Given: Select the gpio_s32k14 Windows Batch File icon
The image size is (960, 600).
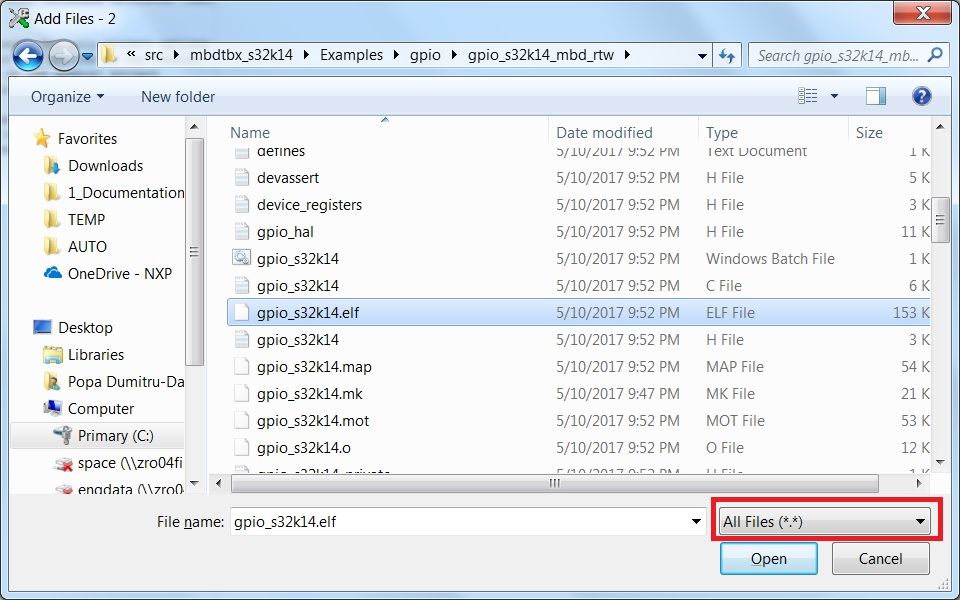Looking at the screenshot, I should [241, 258].
